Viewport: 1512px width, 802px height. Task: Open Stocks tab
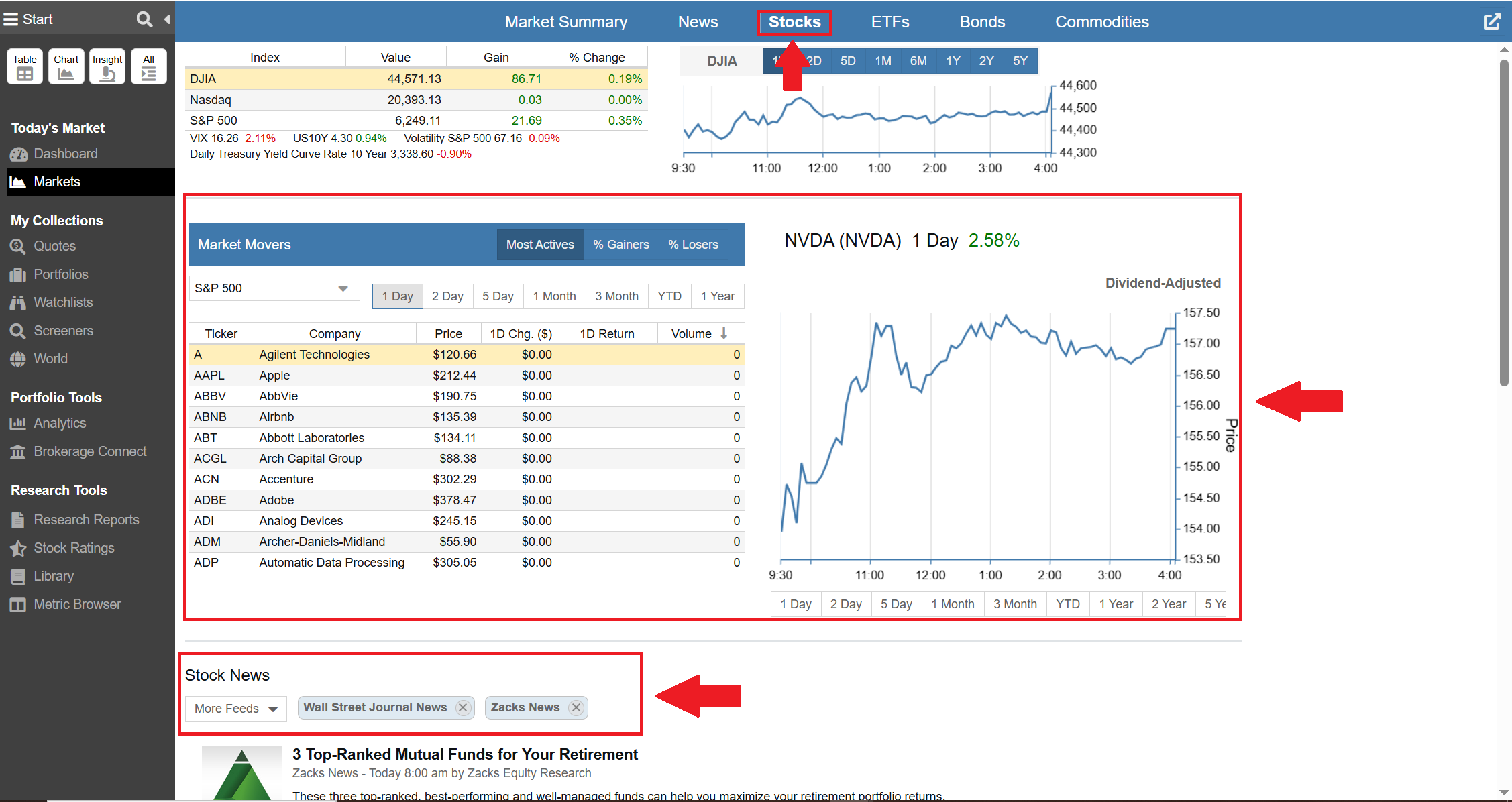tap(794, 22)
